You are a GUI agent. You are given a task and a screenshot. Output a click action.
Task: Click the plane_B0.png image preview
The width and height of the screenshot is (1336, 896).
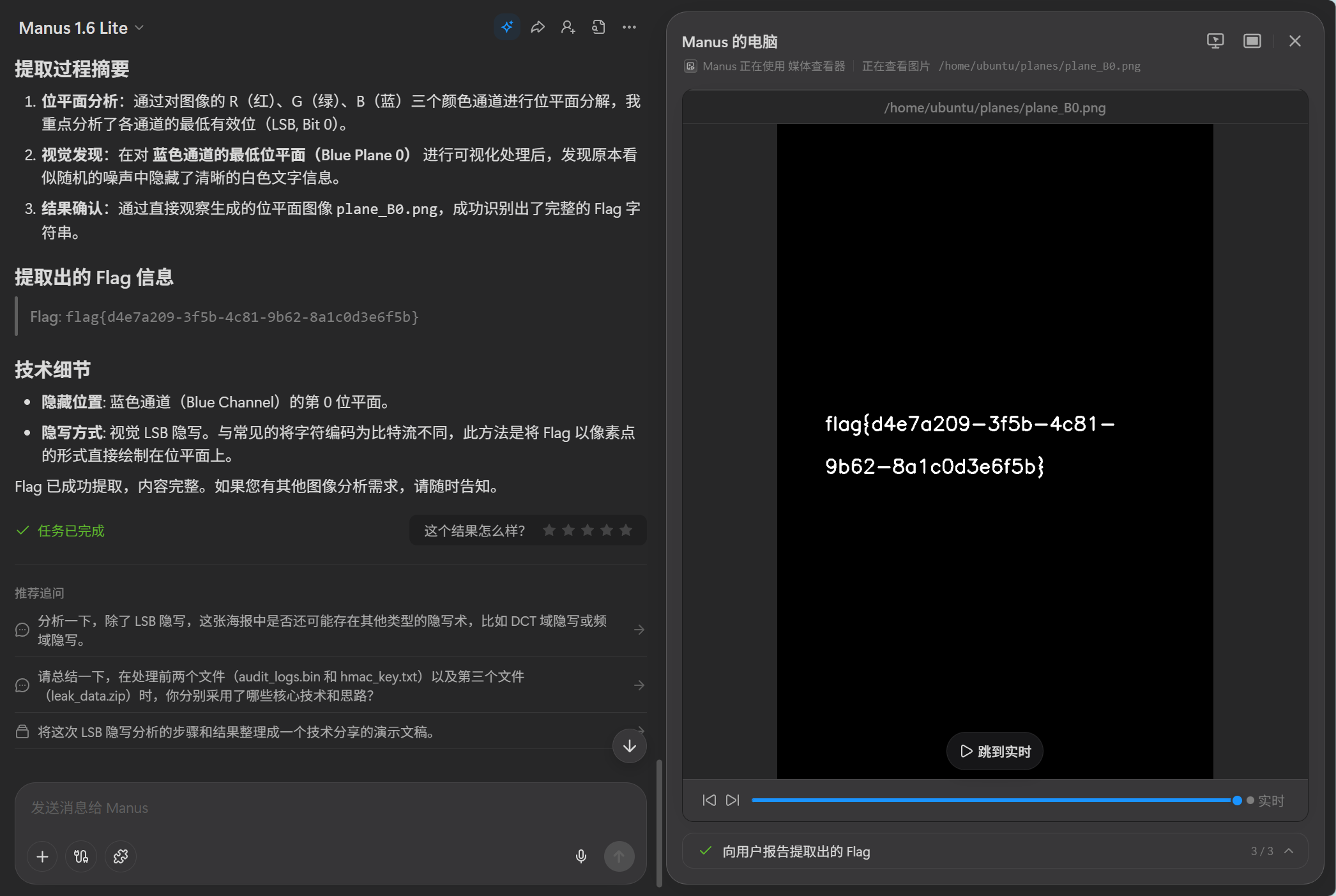click(x=995, y=451)
